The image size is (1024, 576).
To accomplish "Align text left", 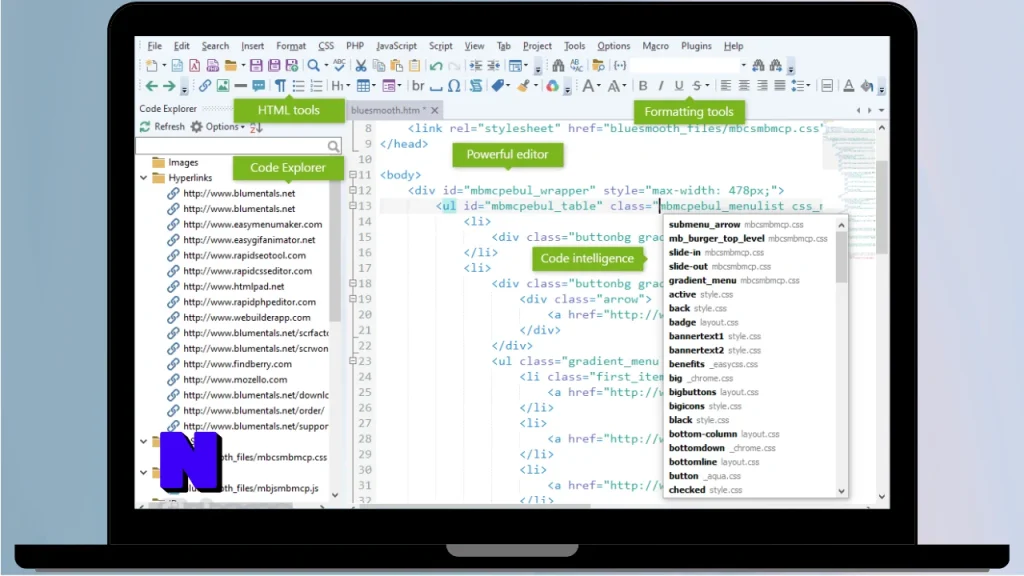I will coord(726,86).
